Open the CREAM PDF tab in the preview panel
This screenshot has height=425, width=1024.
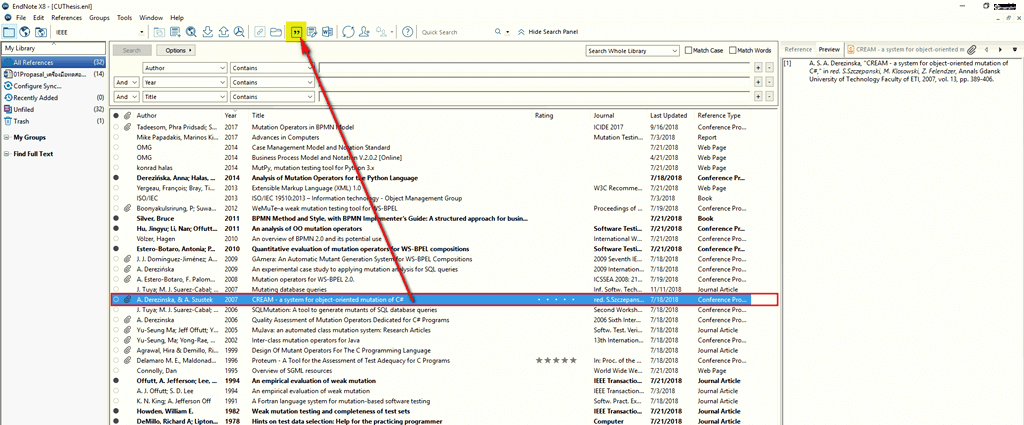904,50
